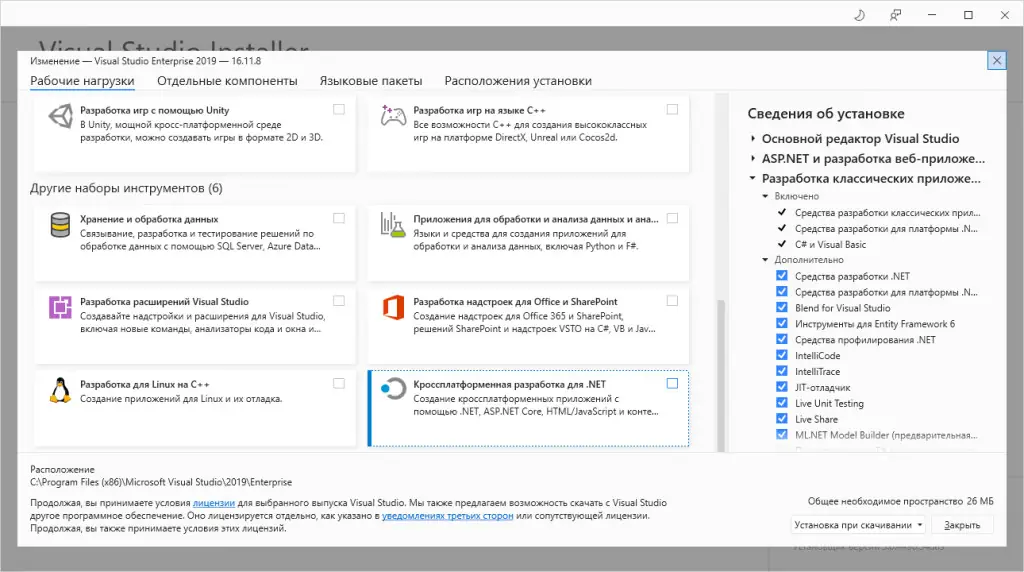Click the data science flask and chart icon
Screen dimensions: 1024x572
(393, 225)
